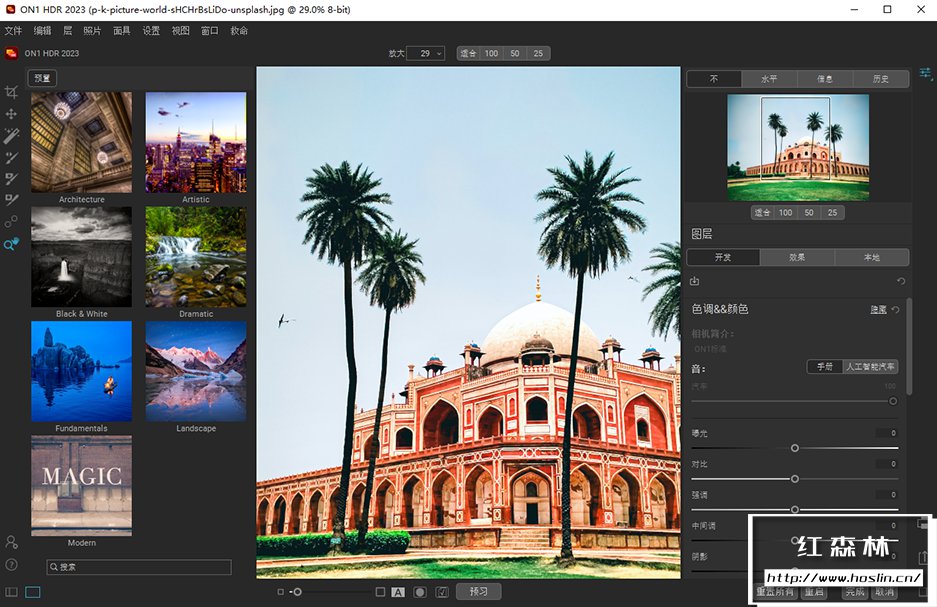The width and height of the screenshot is (937, 607).
Task: Select the Move/Transform tool
Action: pyautogui.click(x=12, y=114)
